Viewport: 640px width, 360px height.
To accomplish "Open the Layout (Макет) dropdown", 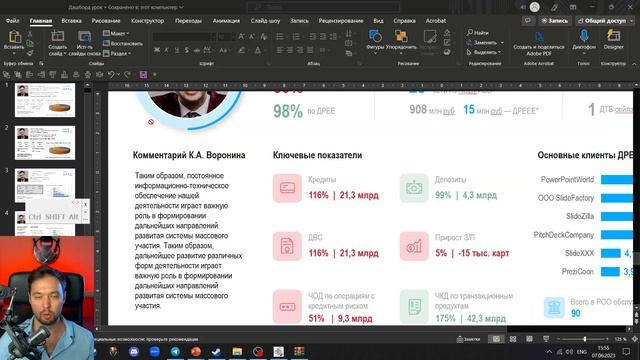I will pyautogui.click(x=116, y=33).
